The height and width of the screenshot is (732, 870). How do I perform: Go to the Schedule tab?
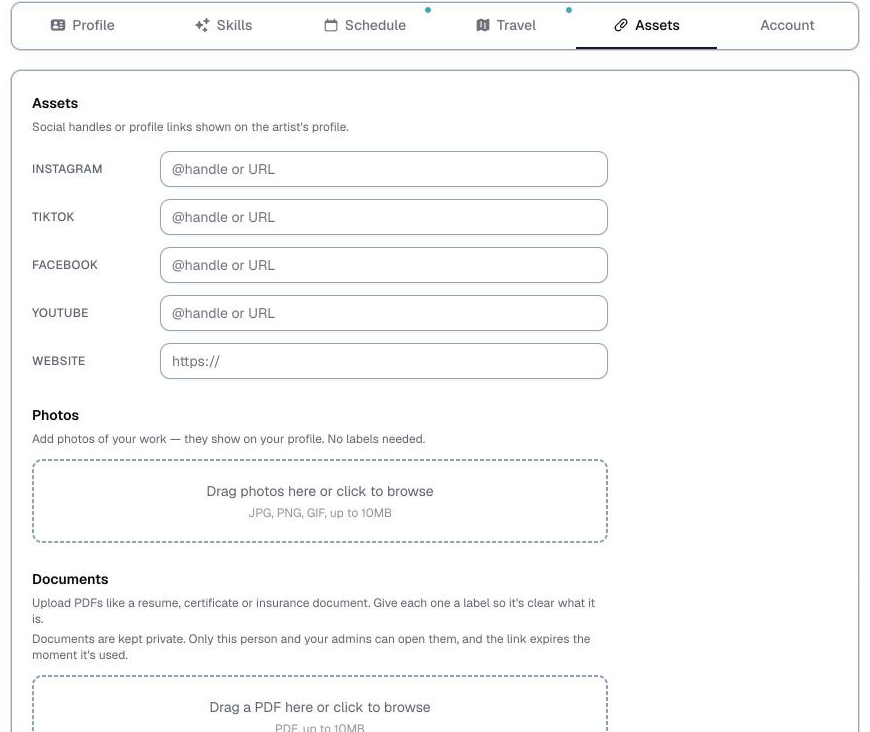tap(365, 25)
